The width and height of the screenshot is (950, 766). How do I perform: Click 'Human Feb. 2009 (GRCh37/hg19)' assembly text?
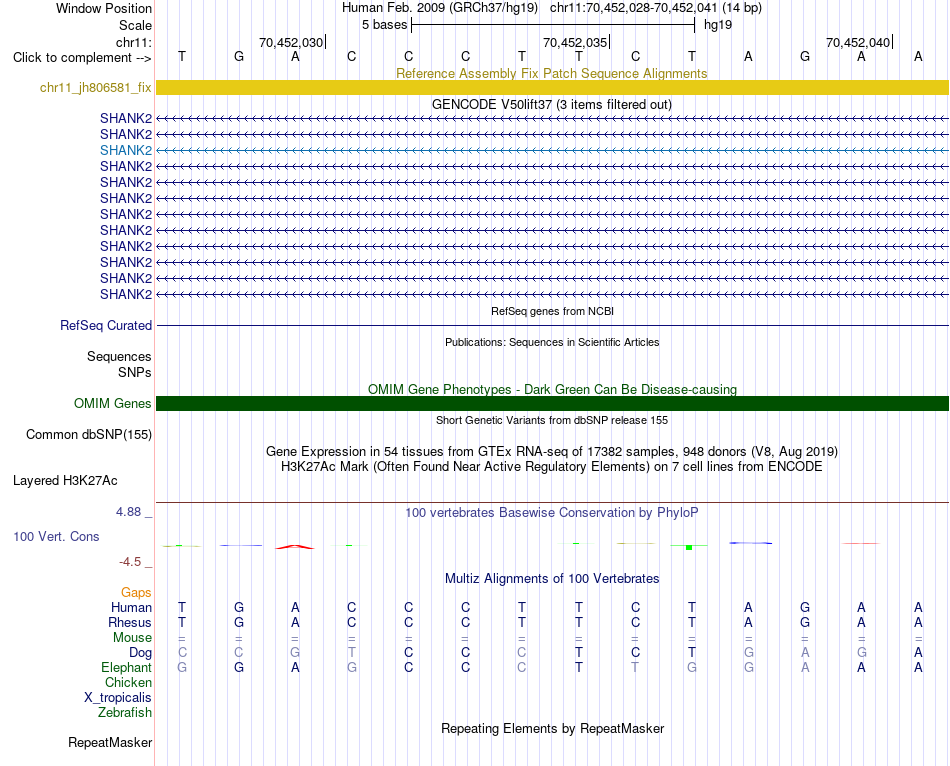440,8
